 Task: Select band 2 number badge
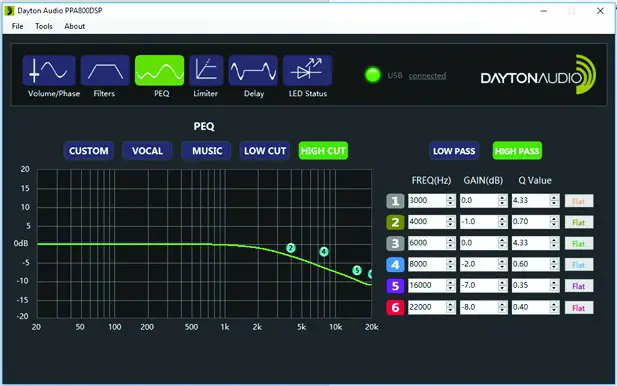click(x=395, y=222)
